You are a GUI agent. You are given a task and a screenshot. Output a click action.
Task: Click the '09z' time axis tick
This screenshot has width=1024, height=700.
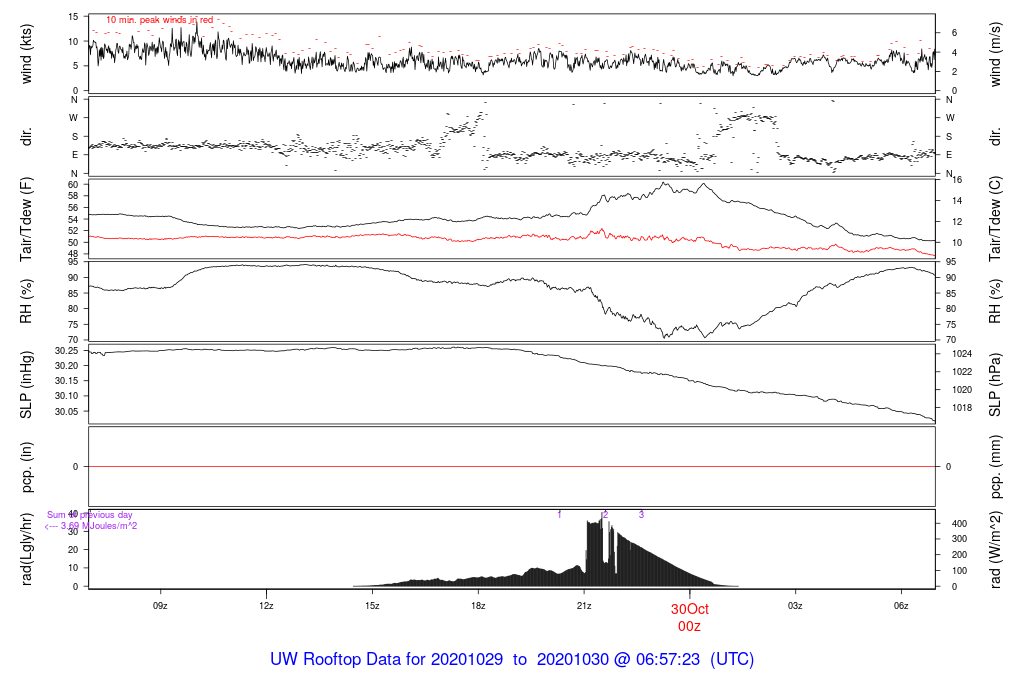point(160,606)
